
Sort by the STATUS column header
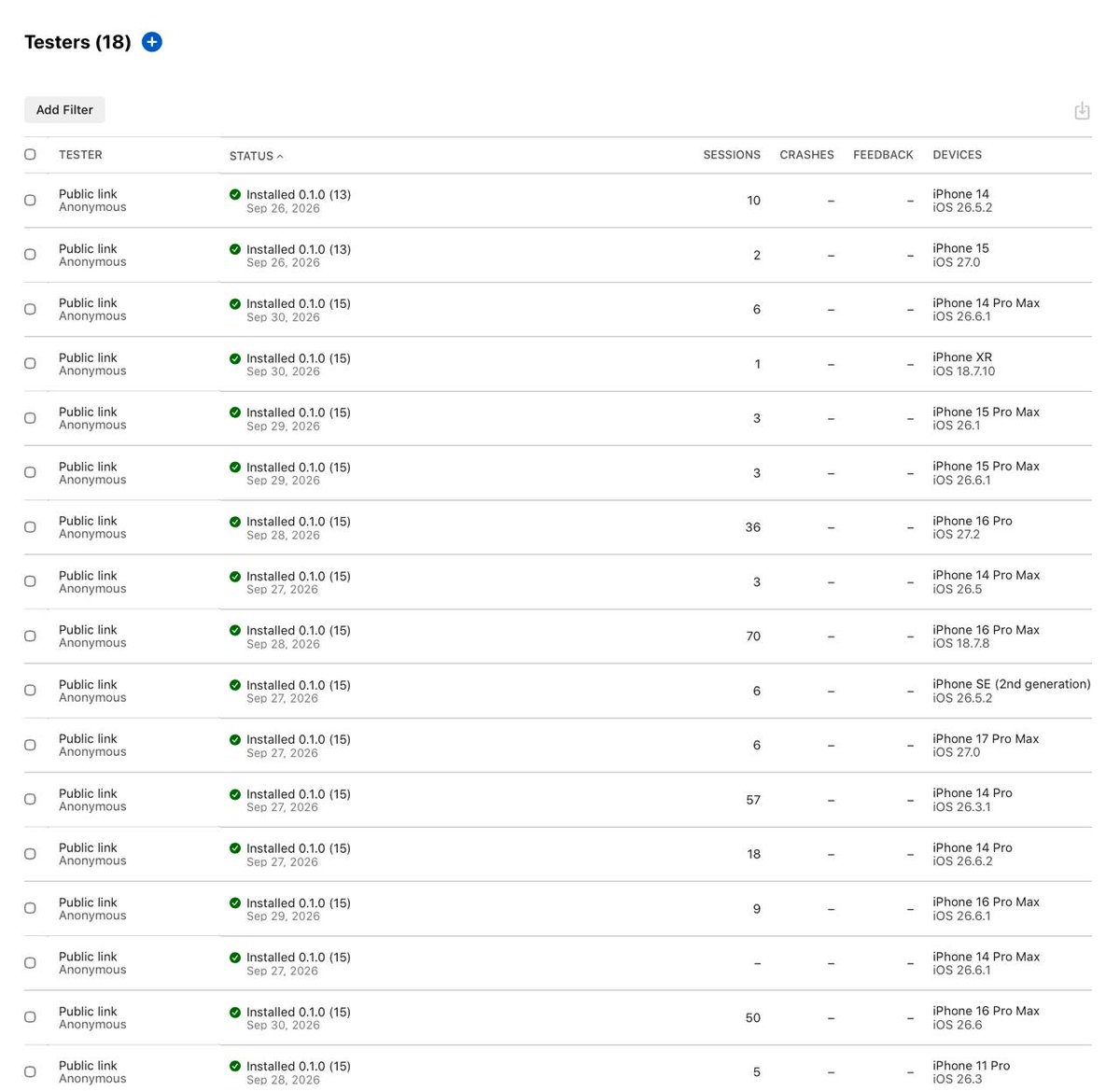coord(256,156)
